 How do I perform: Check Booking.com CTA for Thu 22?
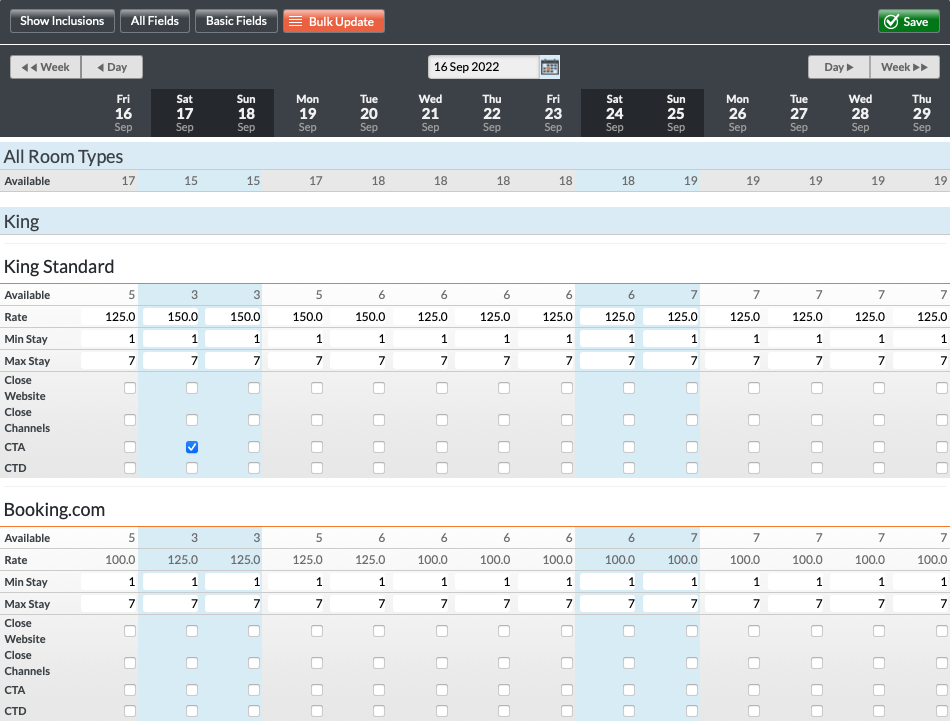[504, 690]
